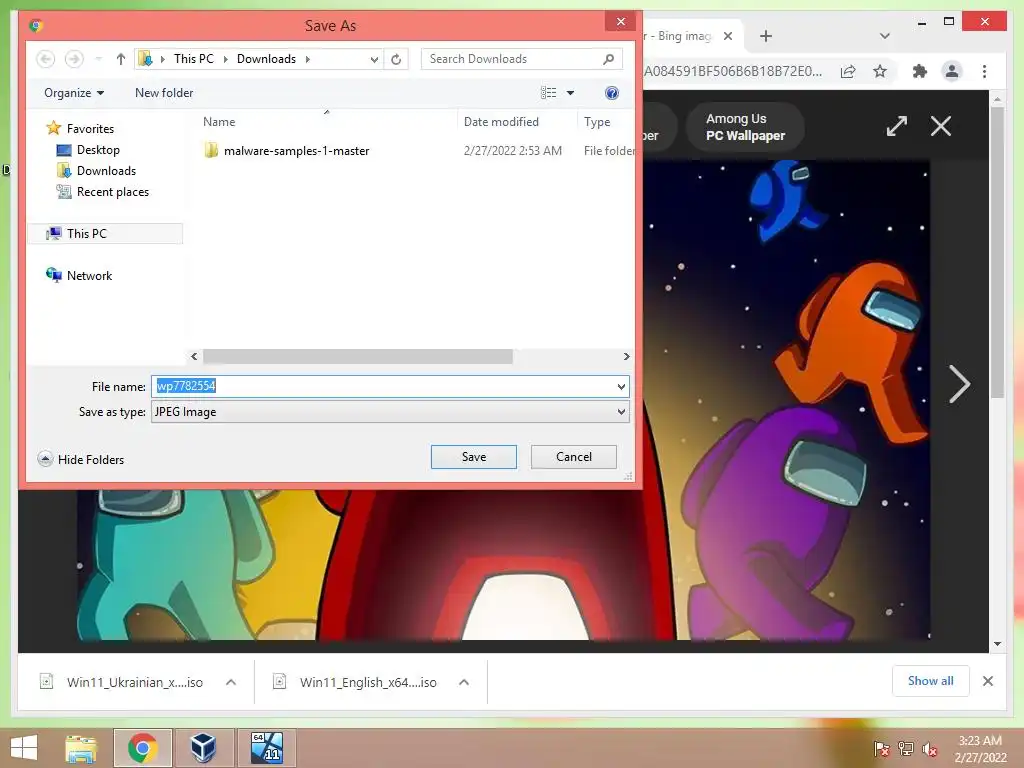
Task: Expand Win11_English download options chevron
Action: pyautogui.click(x=464, y=682)
